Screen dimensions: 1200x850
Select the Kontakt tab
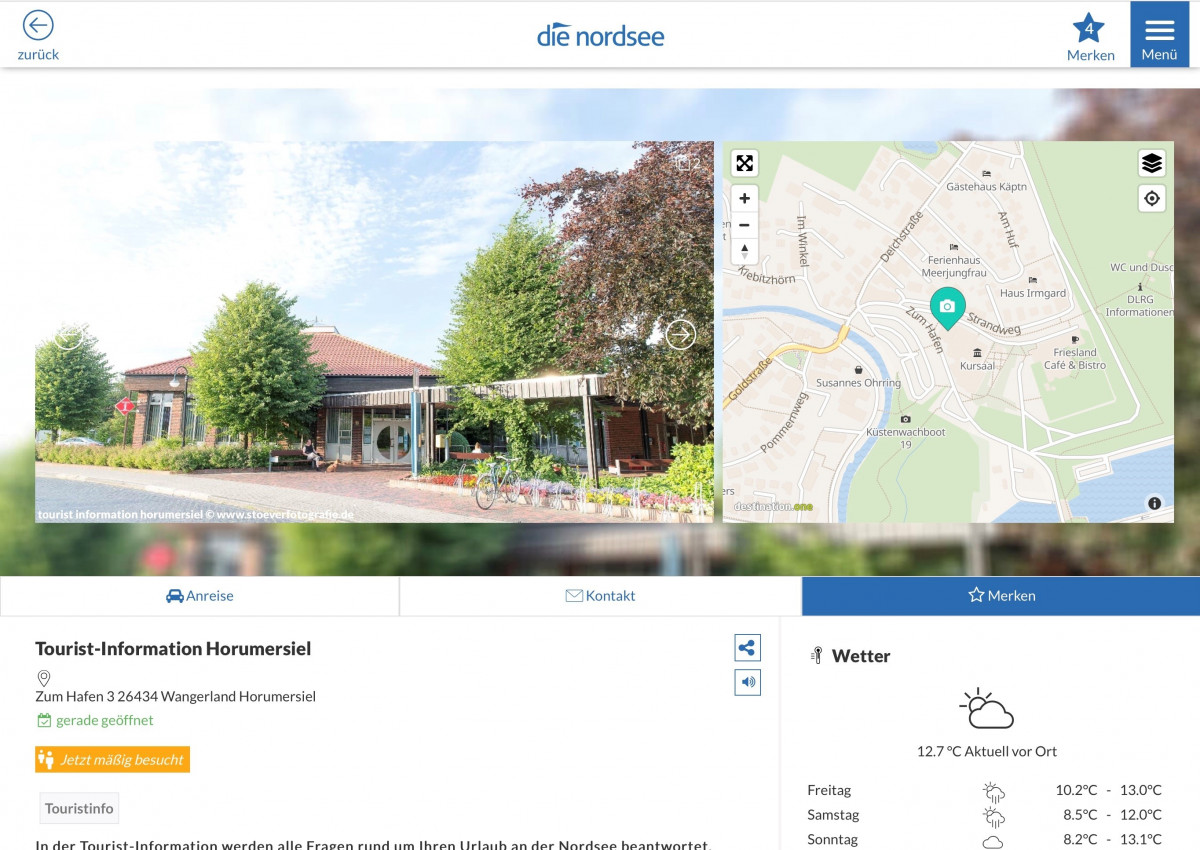[600, 596]
